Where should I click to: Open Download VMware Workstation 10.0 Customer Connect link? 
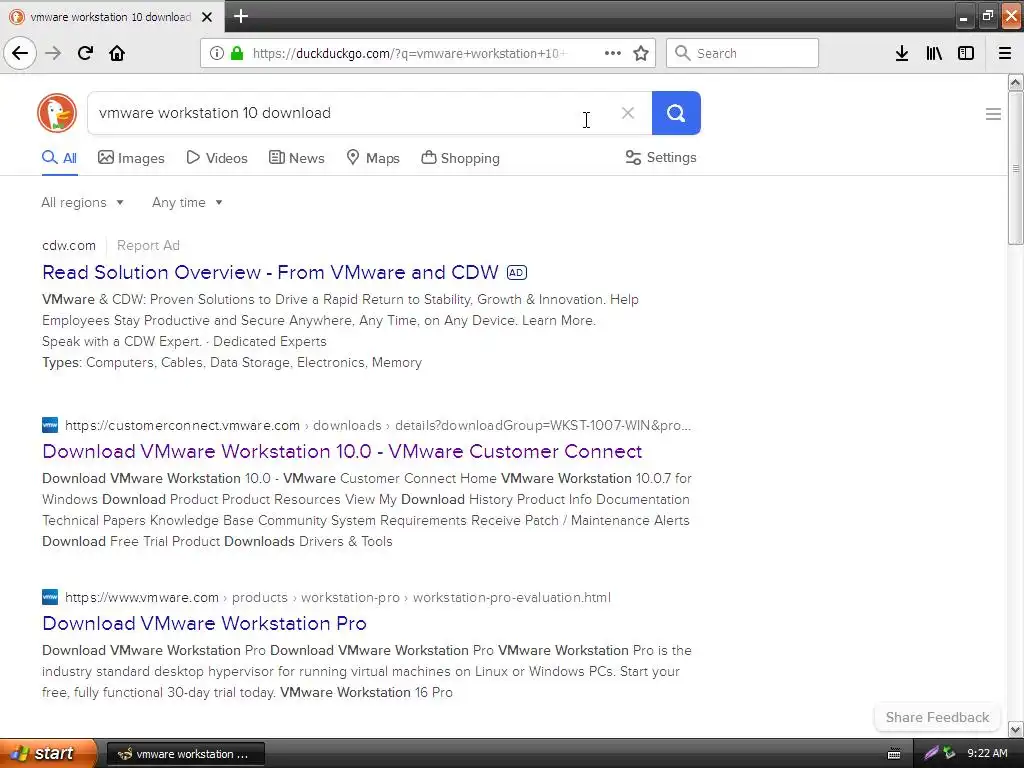click(342, 451)
